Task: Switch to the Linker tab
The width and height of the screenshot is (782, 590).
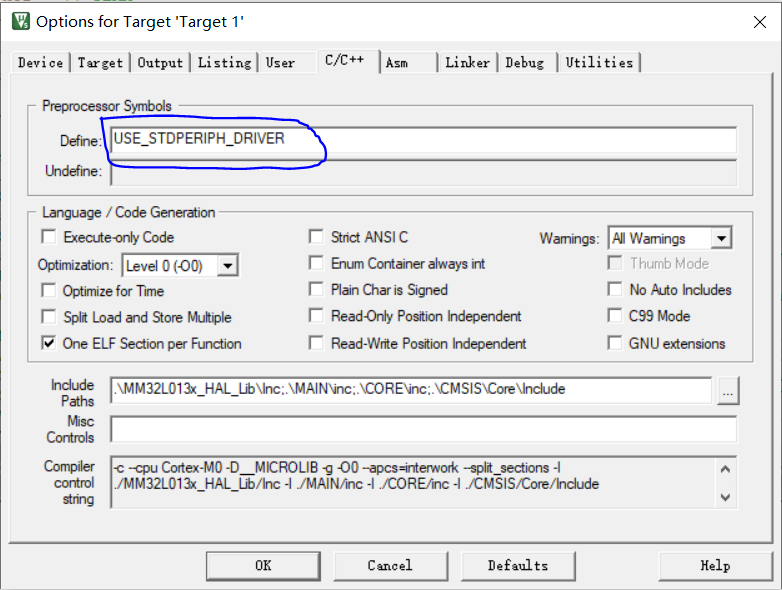Action: coord(467,62)
